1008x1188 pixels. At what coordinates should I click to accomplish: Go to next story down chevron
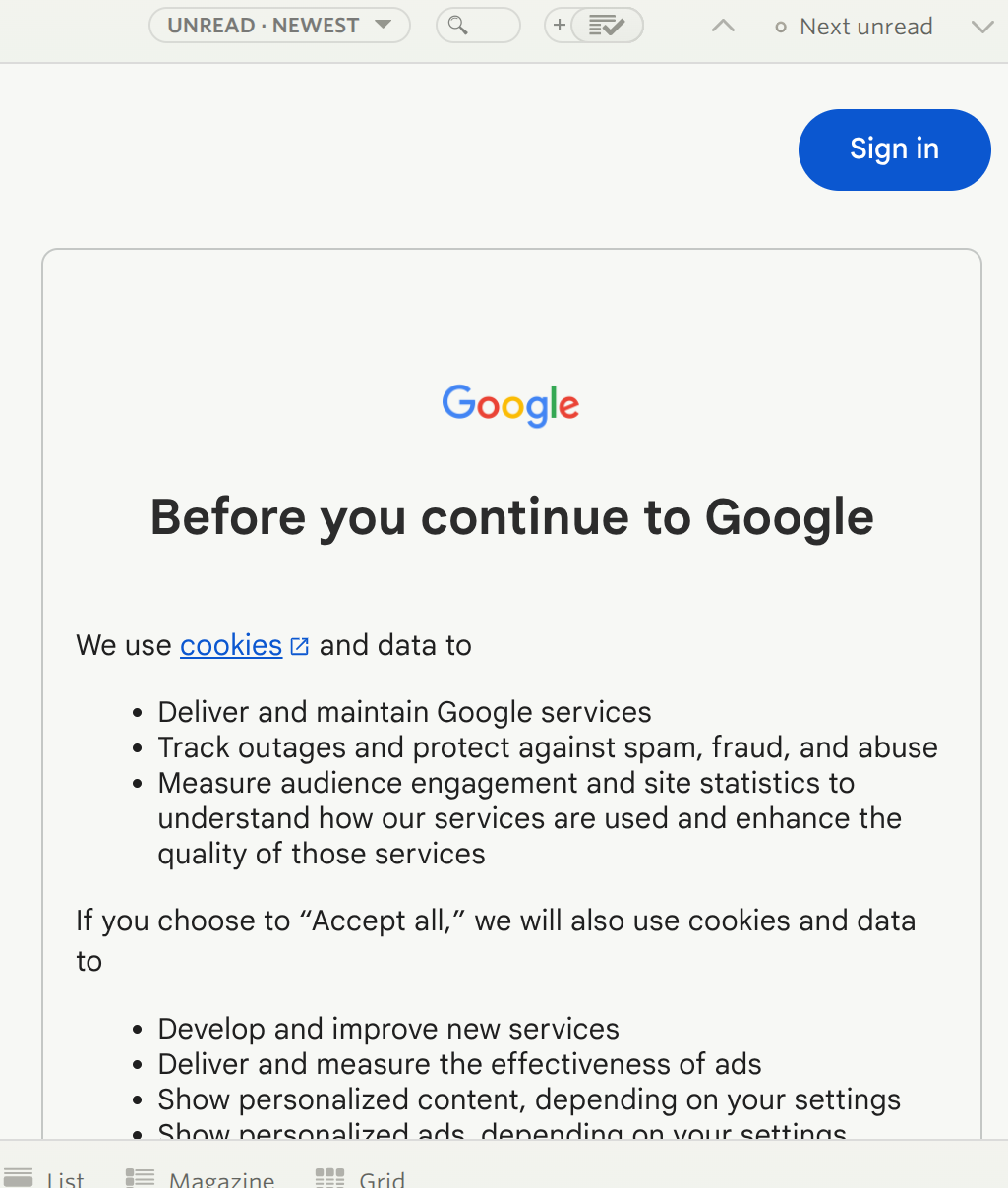[981, 27]
